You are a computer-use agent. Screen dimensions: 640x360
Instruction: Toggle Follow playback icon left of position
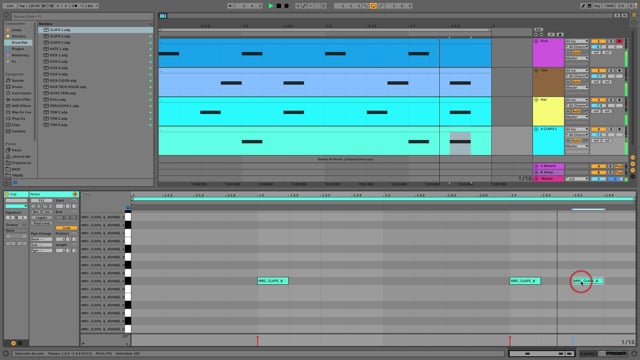(x=231, y=6)
